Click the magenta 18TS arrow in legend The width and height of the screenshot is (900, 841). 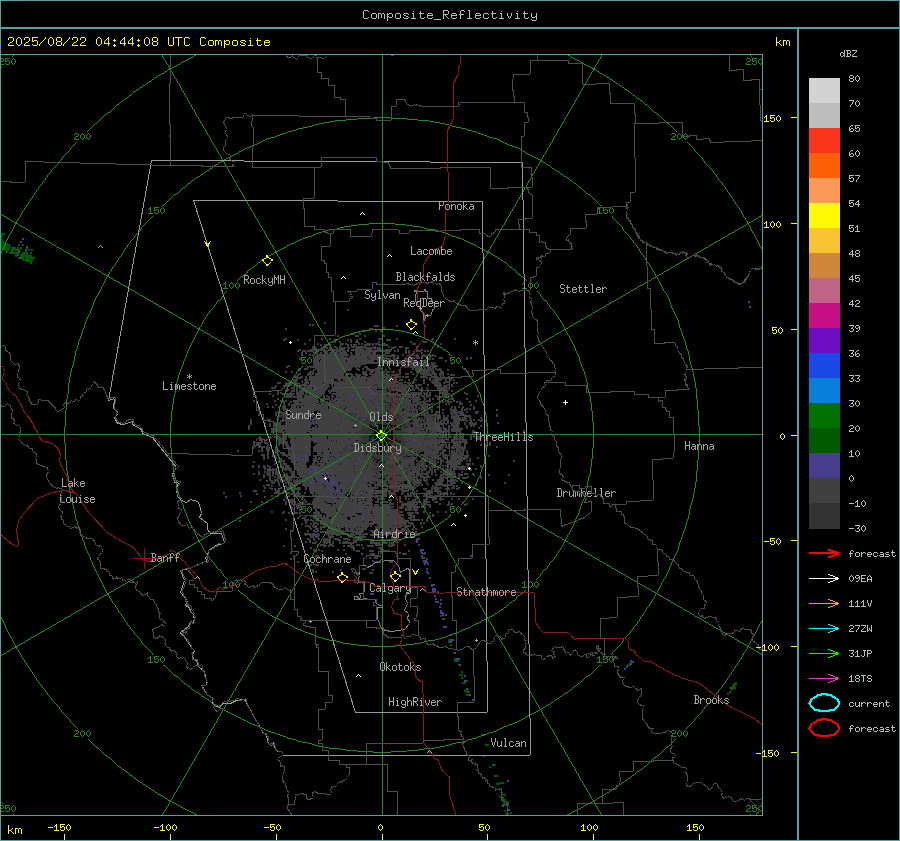(x=824, y=679)
